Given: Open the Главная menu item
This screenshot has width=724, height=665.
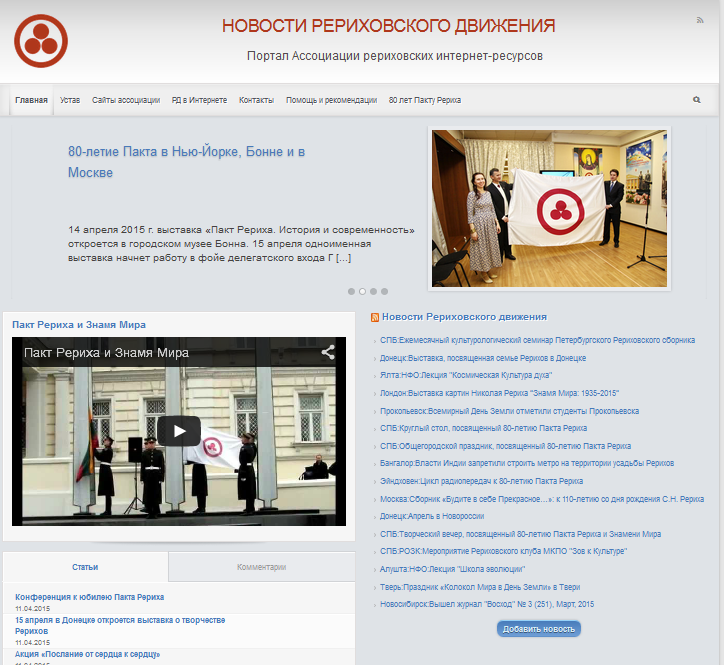Looking at the screenshot, I should tap(31, 100).
